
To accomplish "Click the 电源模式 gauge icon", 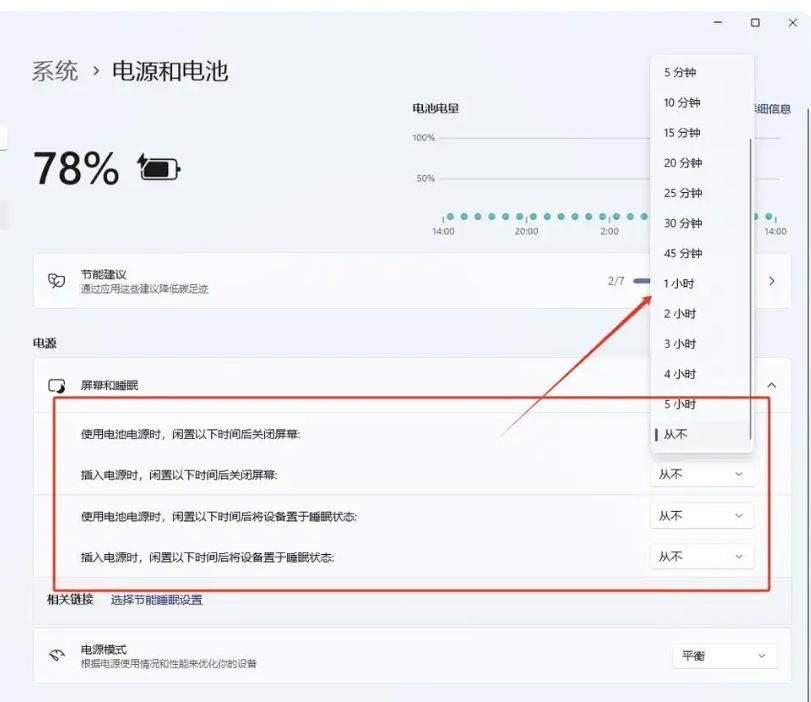I will 57,656.
